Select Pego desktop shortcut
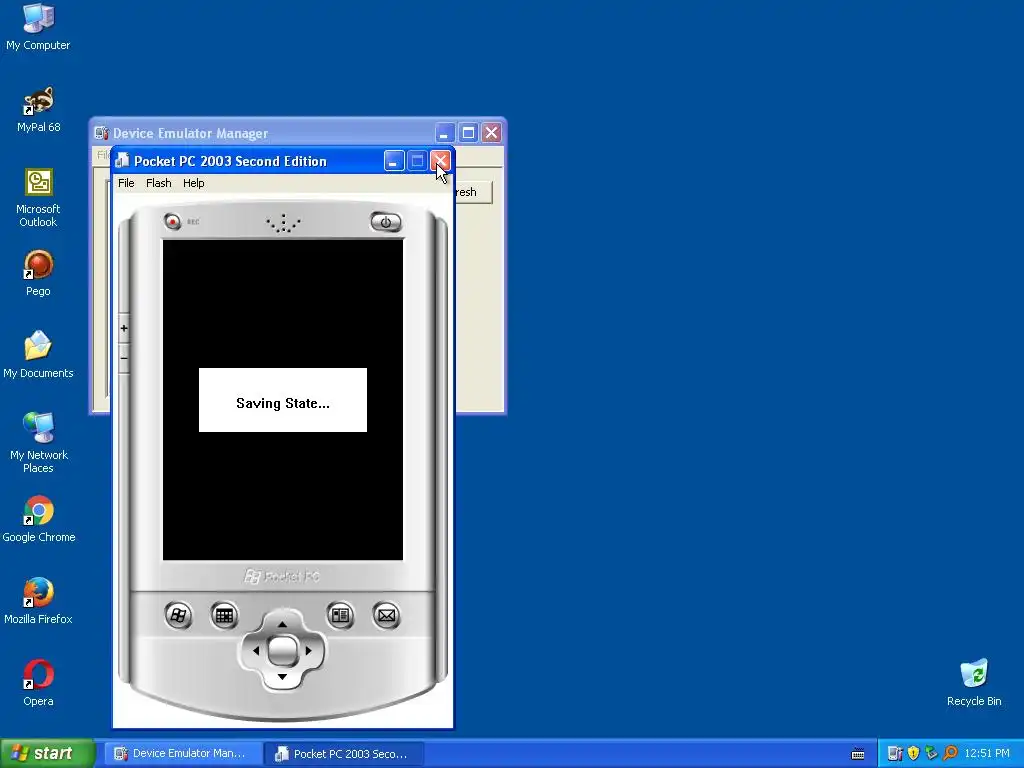Viewport: 1024px width, 768px height. tap(38, 274)
